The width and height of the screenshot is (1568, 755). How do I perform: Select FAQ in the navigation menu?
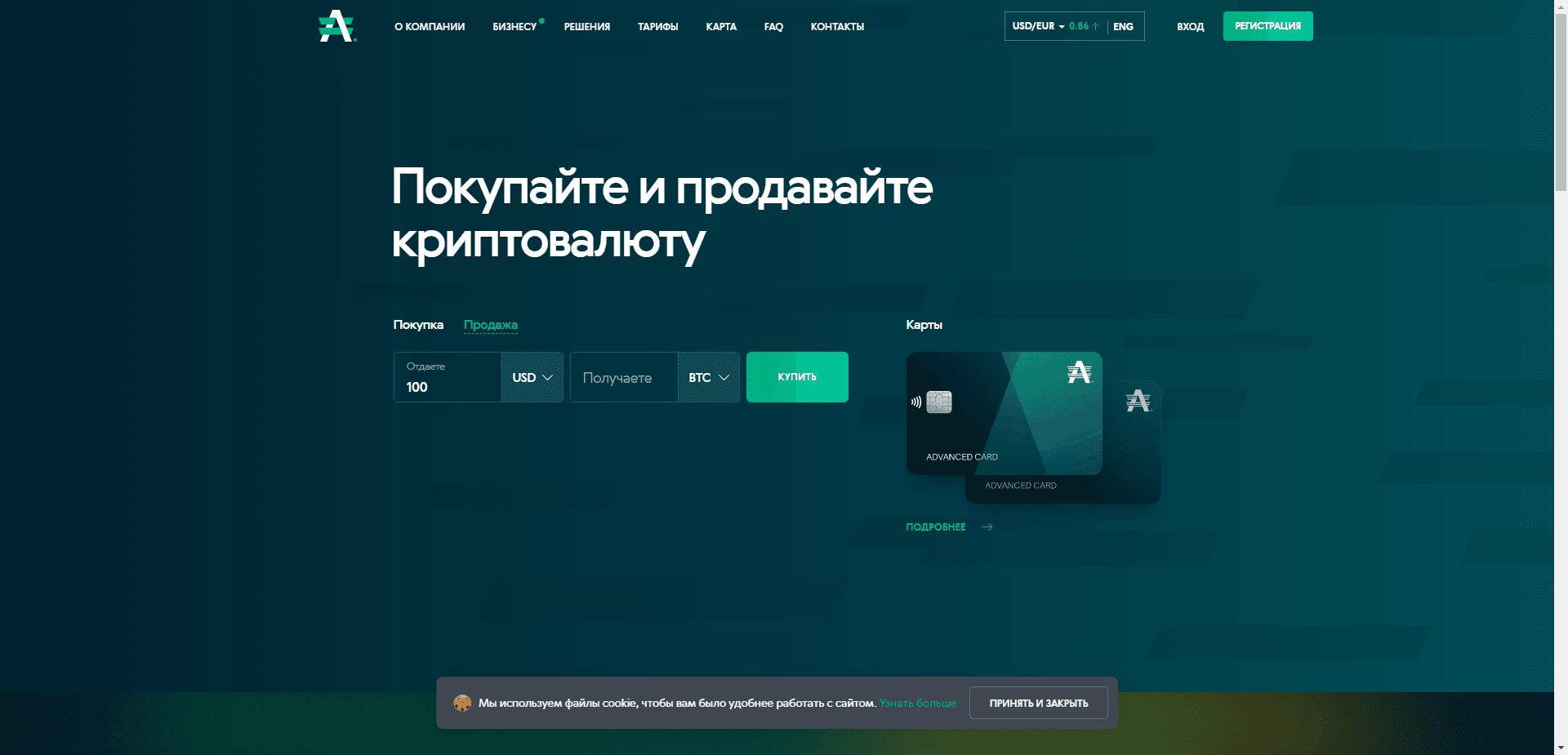(773, 26)
